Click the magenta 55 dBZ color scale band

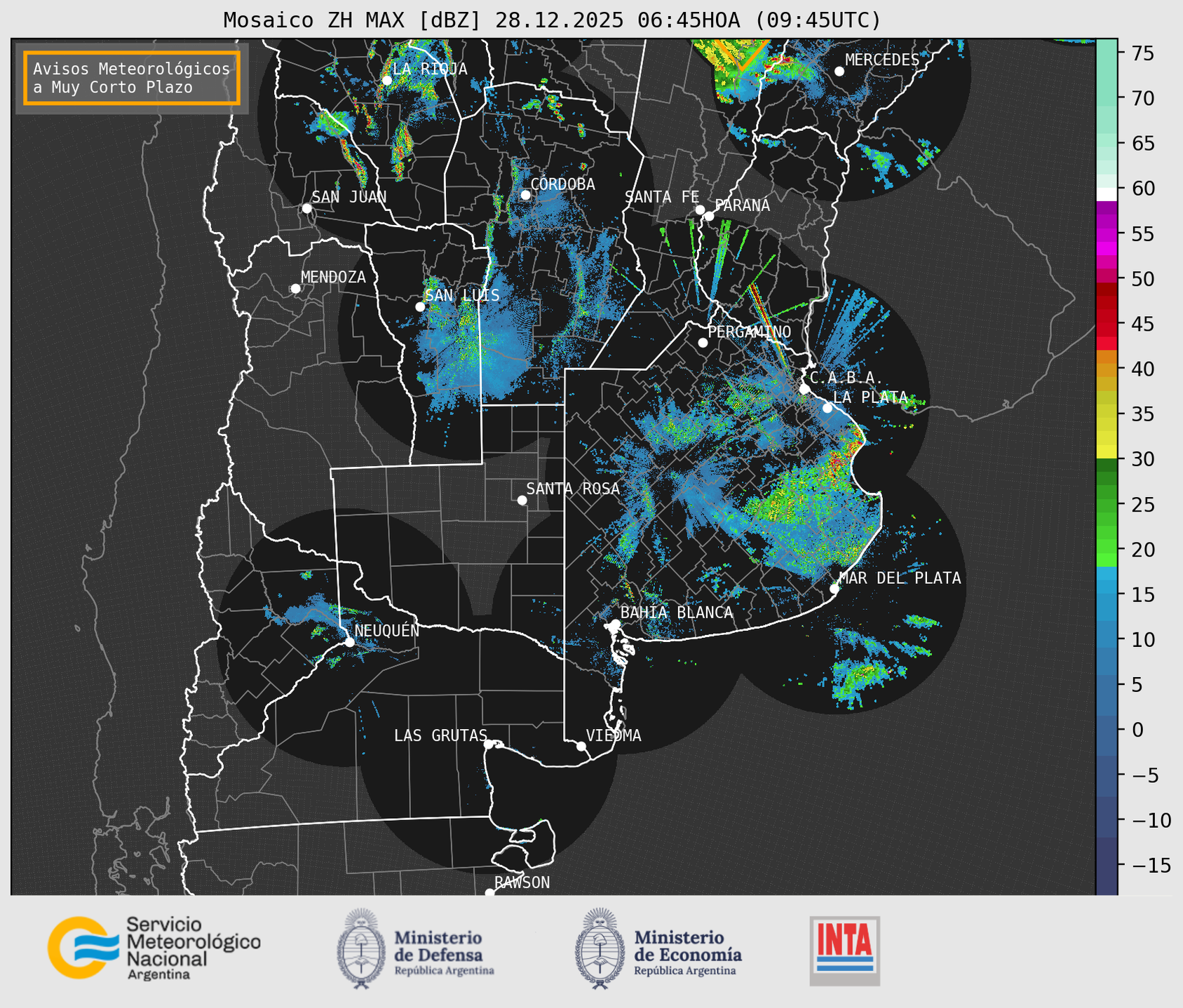click(1106, 235)
